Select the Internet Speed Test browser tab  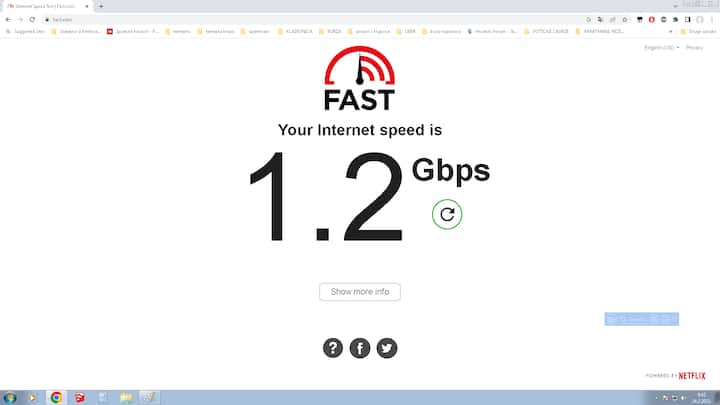[x=46, y=6]
